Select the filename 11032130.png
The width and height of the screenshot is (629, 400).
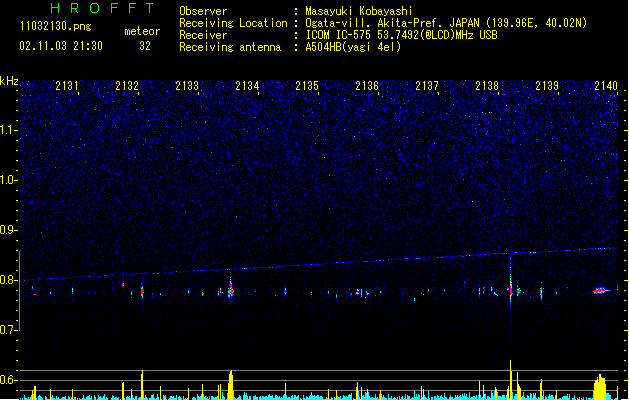(55, 26)
